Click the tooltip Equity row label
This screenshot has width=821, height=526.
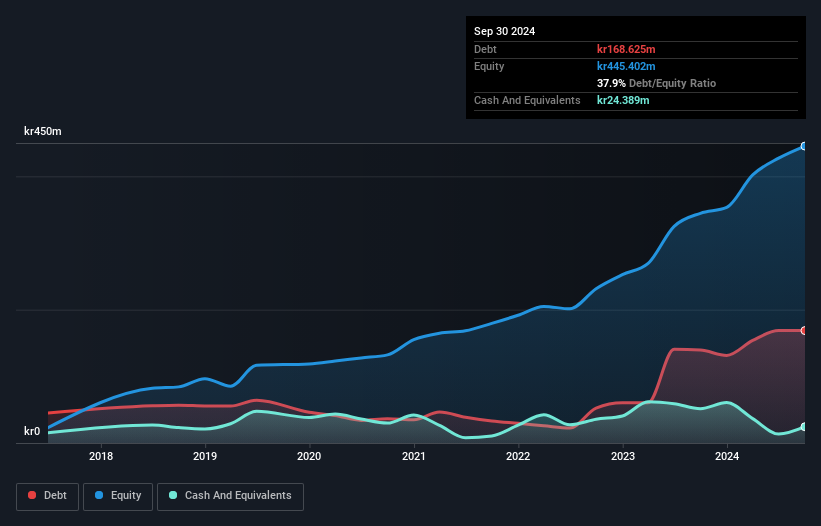pyautogui.click(x=489, y=66)
